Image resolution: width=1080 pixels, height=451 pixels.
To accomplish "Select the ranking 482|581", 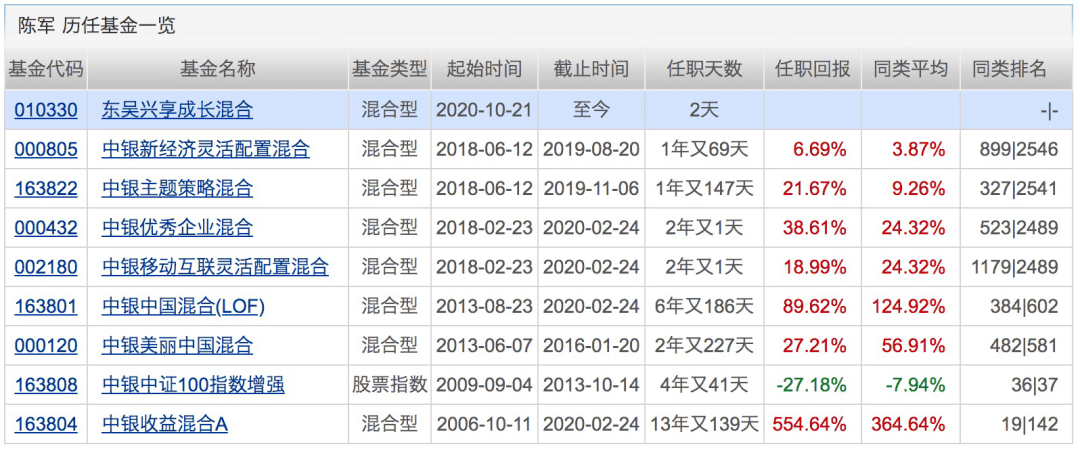I will [x=1023, y=345].
